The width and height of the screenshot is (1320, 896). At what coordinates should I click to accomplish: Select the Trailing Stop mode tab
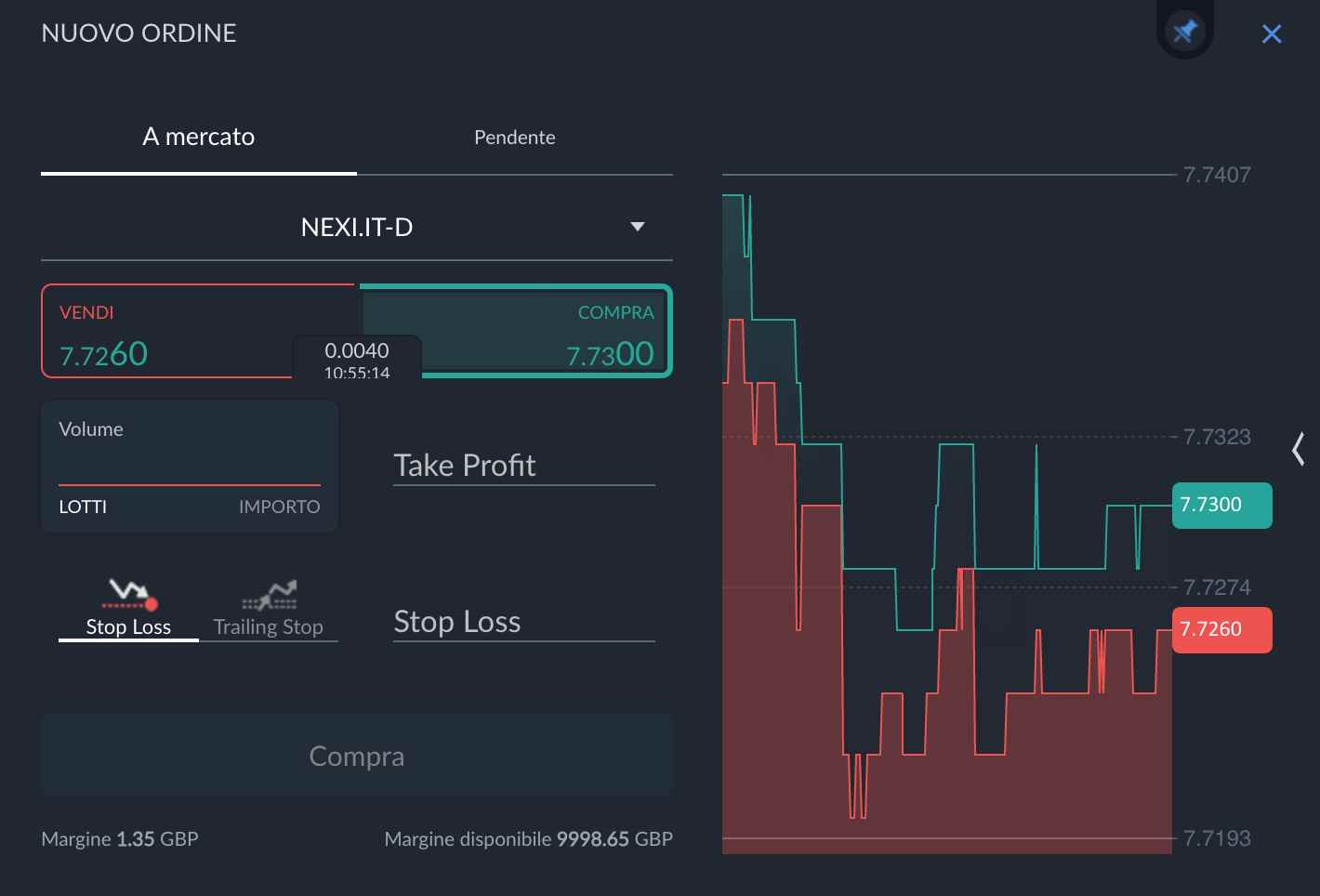click(268, 626)
